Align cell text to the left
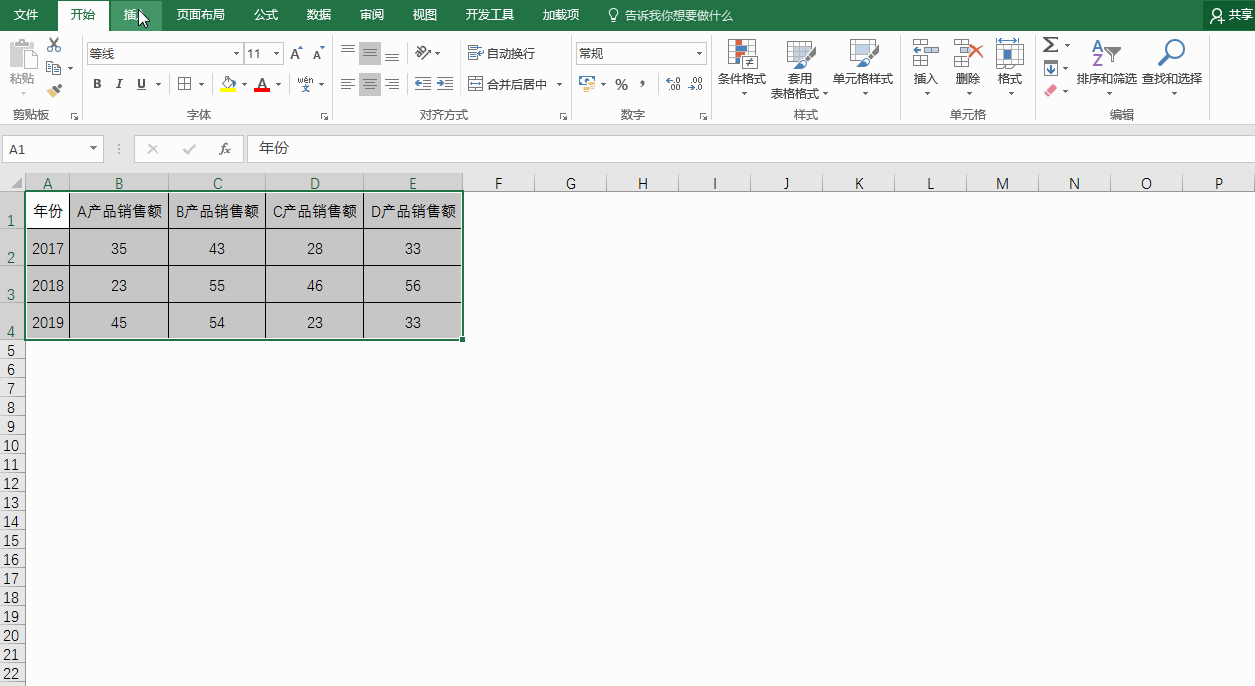 pyautogui.click(x=348, y=84)
